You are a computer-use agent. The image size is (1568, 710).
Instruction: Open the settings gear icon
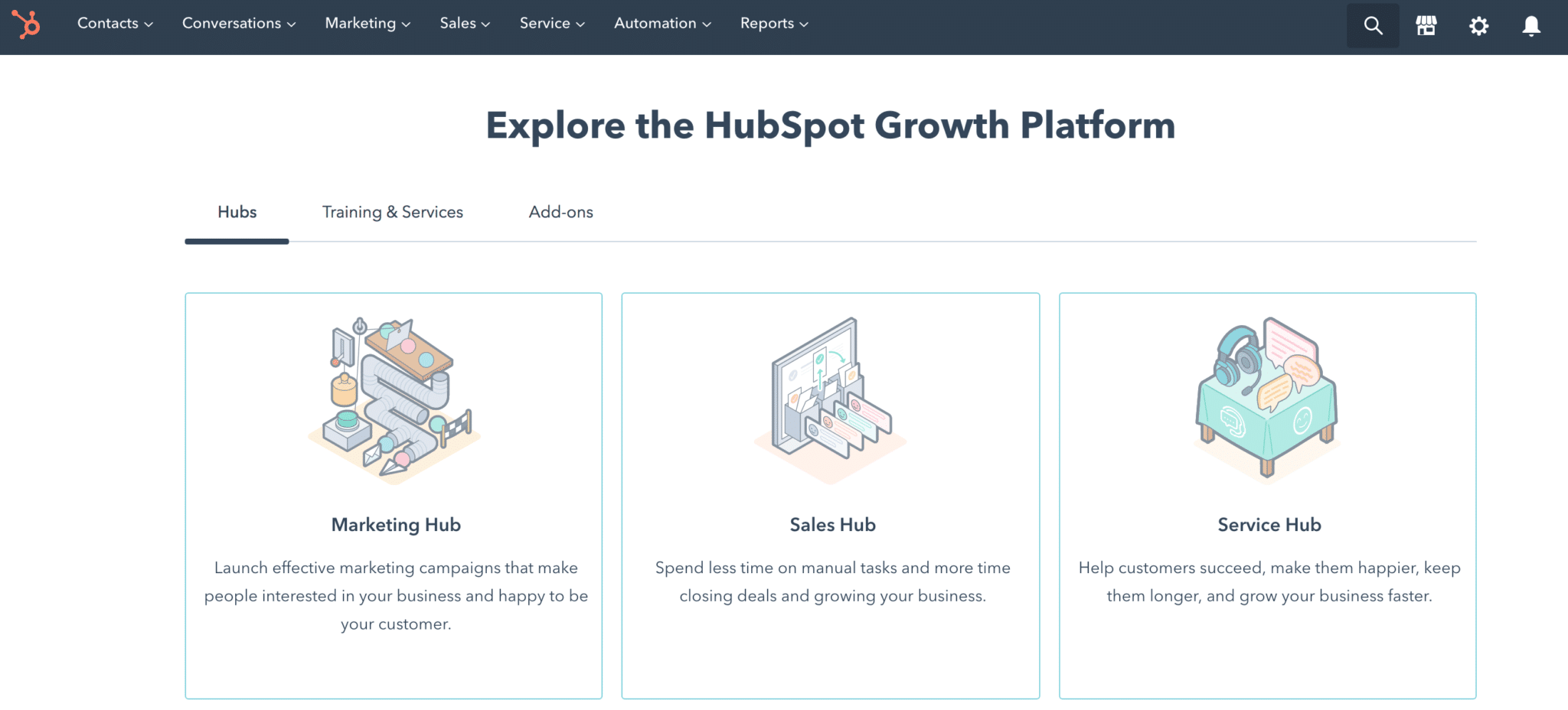click(x=1478, y=26)
